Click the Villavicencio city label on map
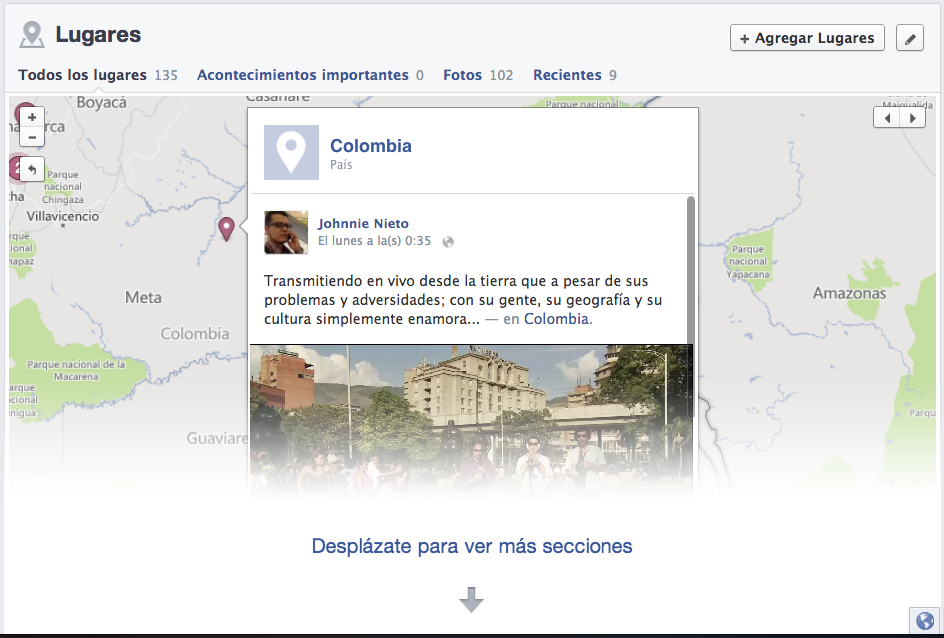The width and height of the screenshot is (944, 638). pyautogui.click(x=63, y=217)
